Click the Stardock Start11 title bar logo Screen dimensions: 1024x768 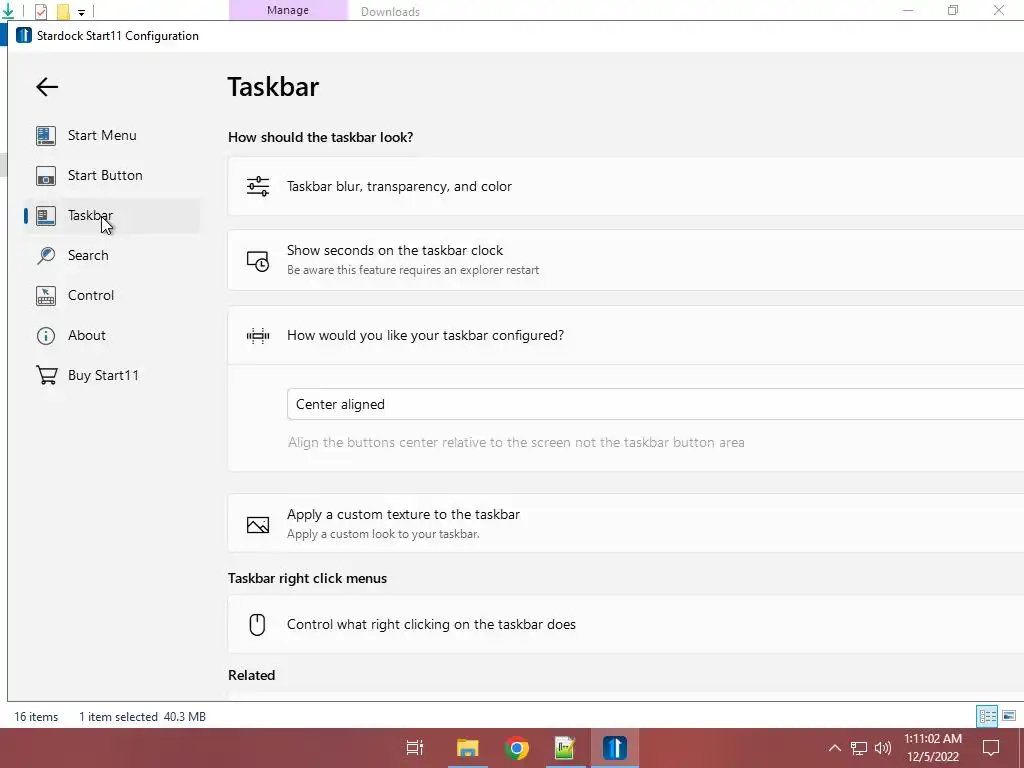24,35
